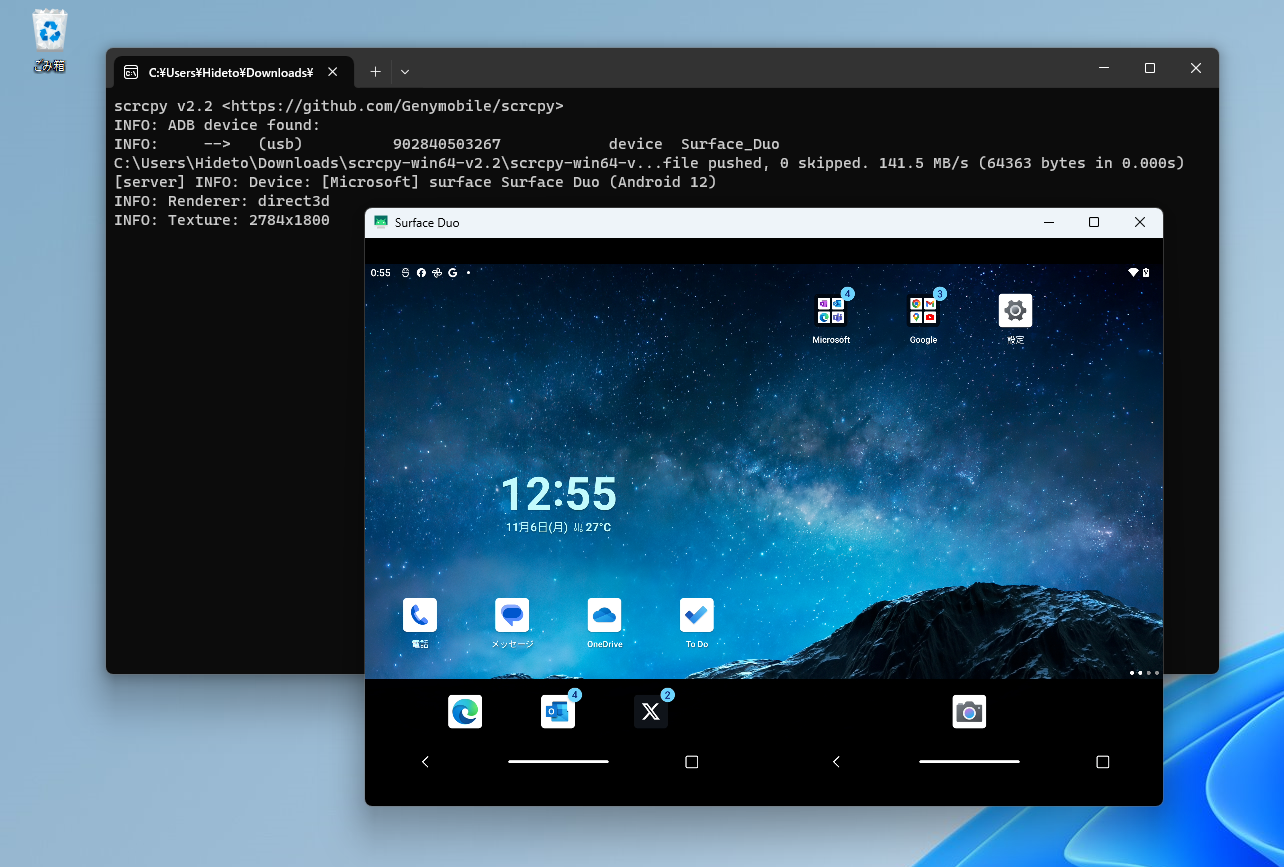Maximize the Surface Duo mirror window
The image size is (1284, 867).
click(x=1094, y=222)
